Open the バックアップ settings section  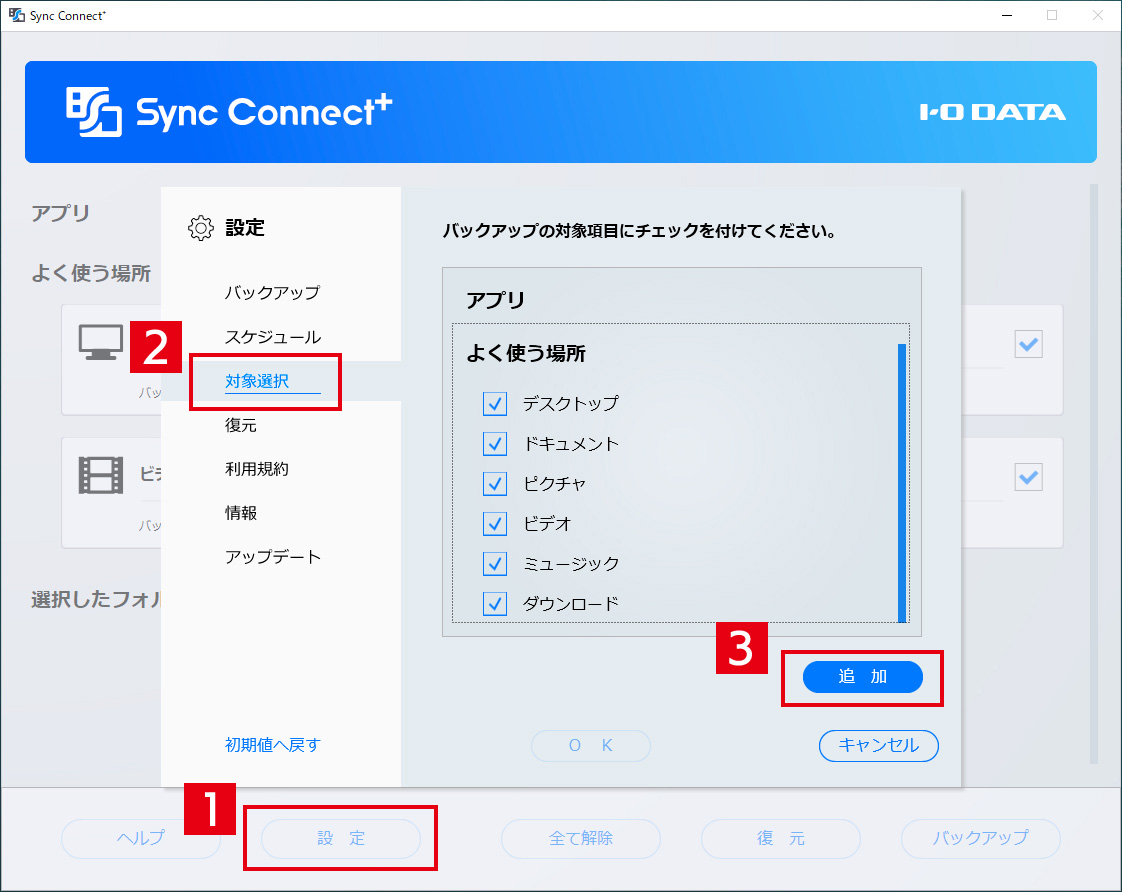272,293
